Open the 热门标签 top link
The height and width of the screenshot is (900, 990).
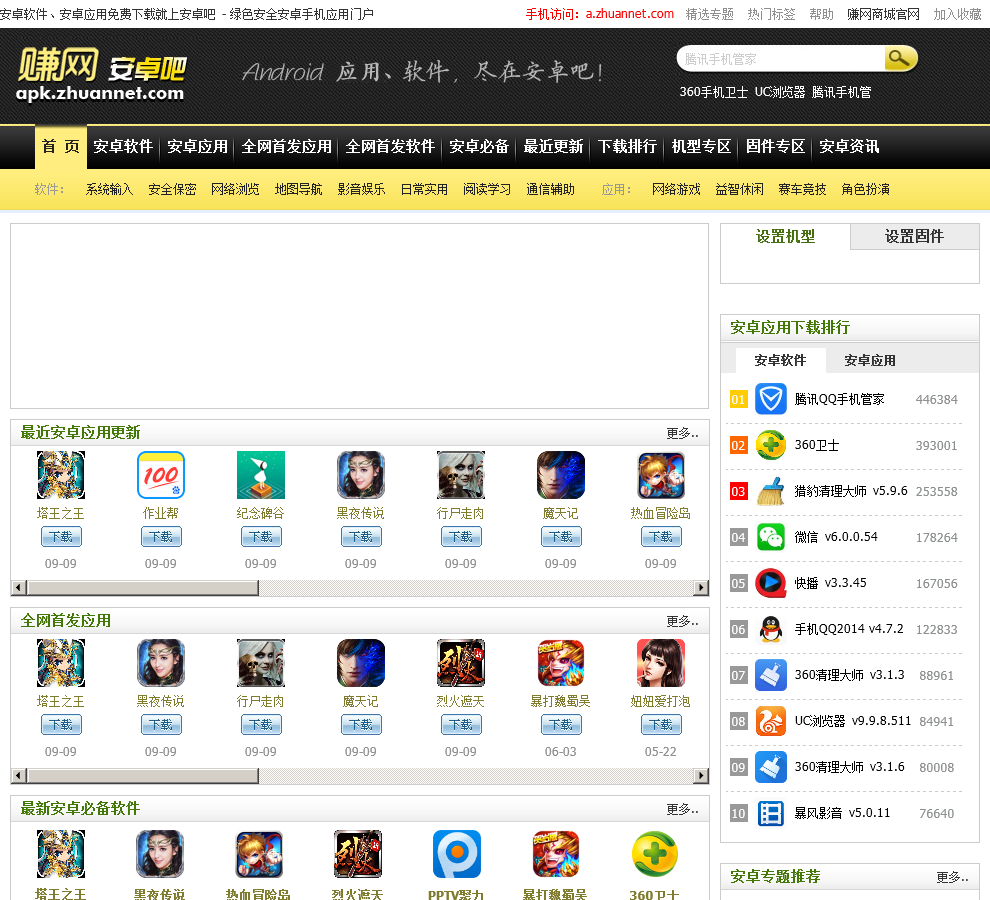point(772,14)
